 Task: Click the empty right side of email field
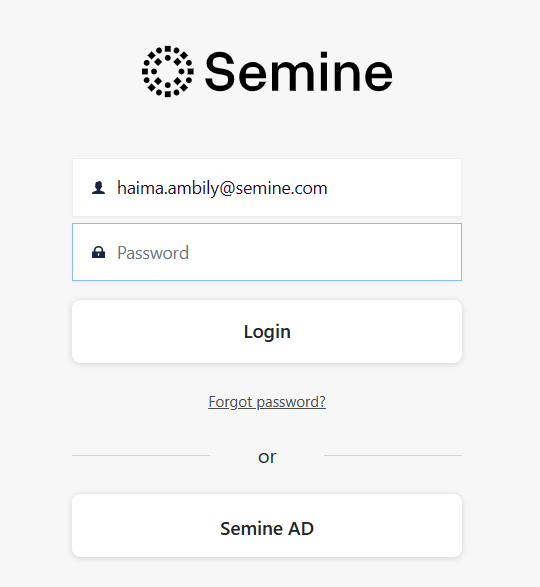[393, 188]
